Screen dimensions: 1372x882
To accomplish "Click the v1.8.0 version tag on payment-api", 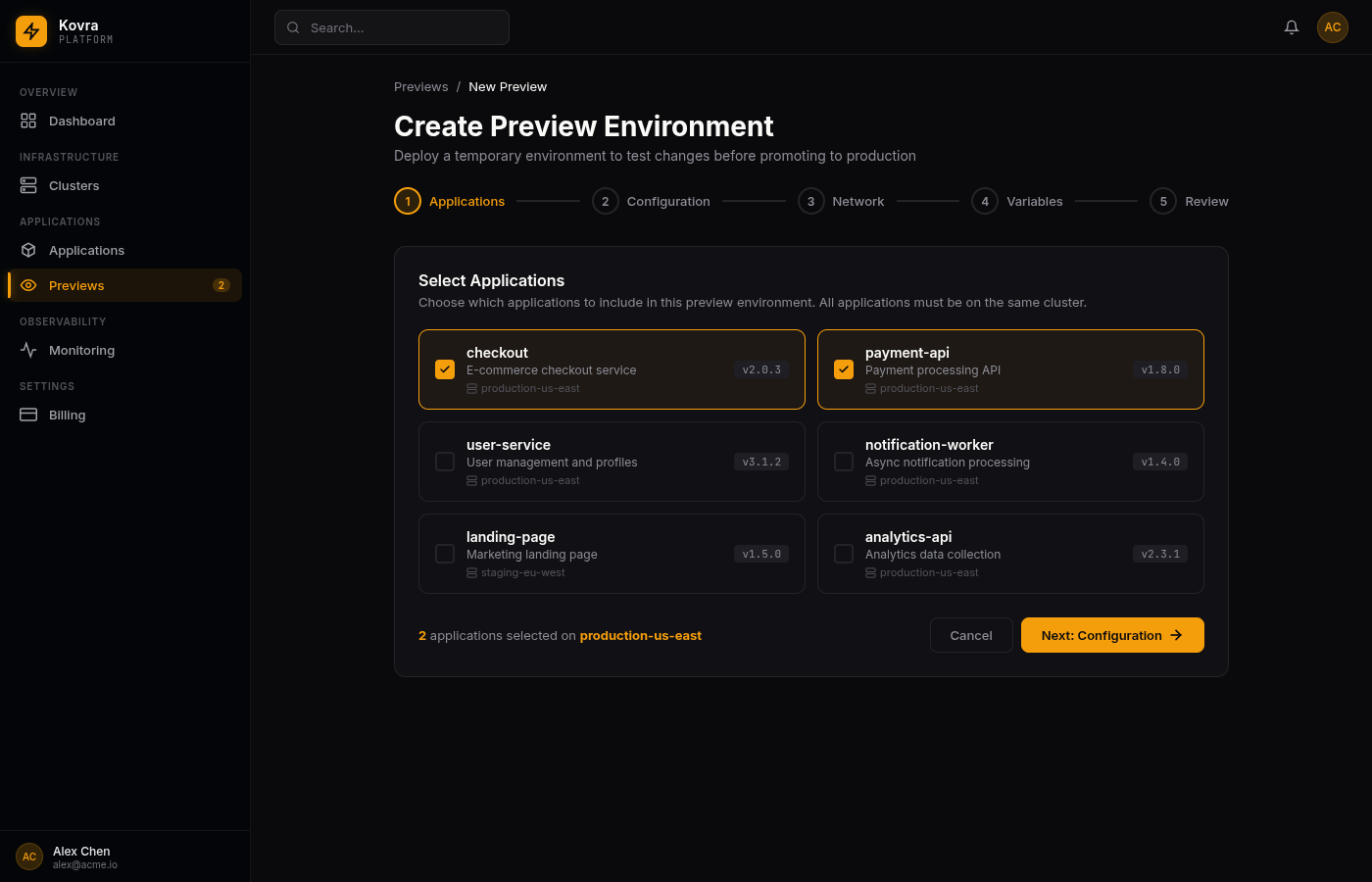I will (x=1160, y=369).
